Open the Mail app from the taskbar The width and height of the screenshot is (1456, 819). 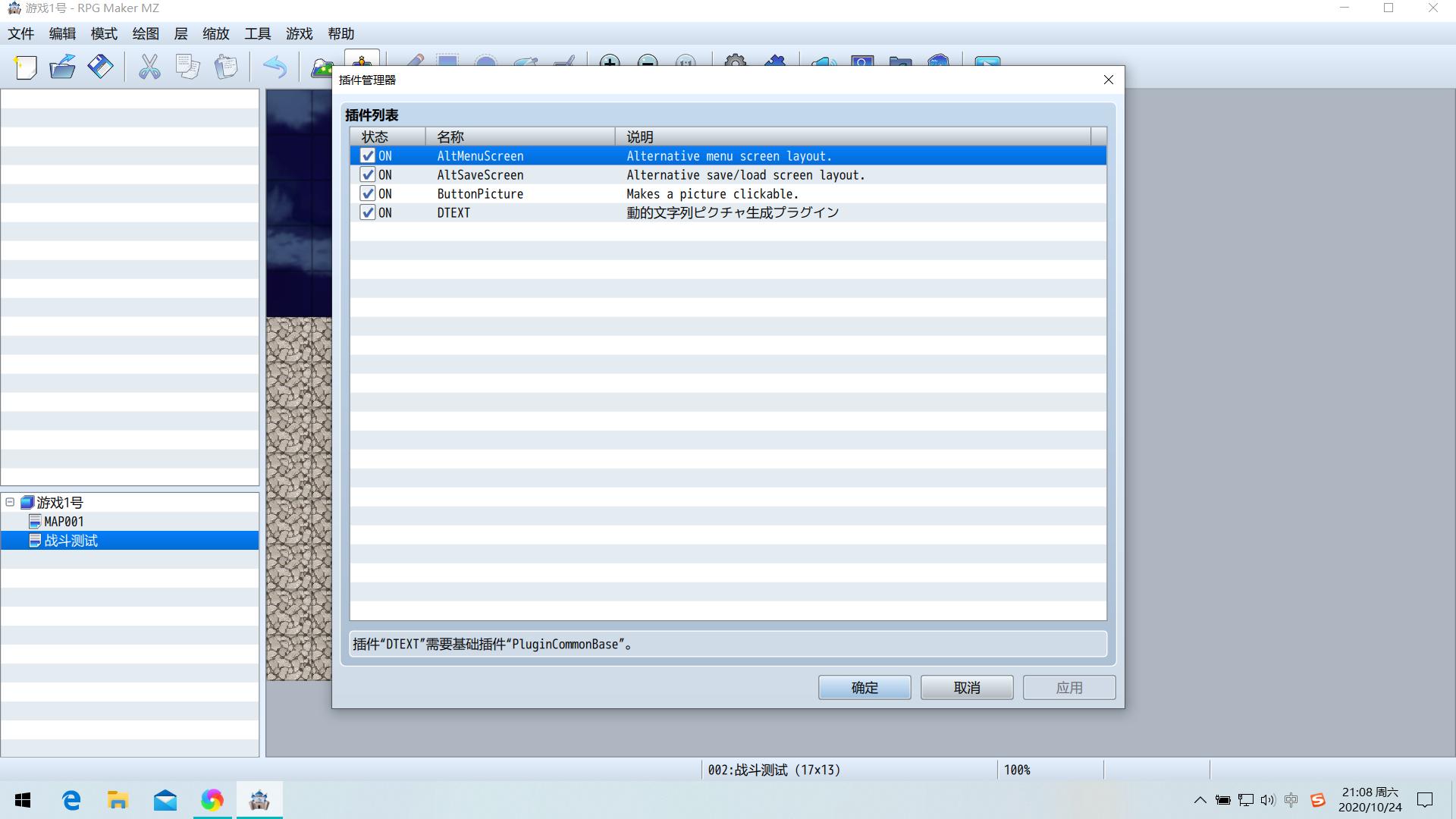(x=165, y=800)
